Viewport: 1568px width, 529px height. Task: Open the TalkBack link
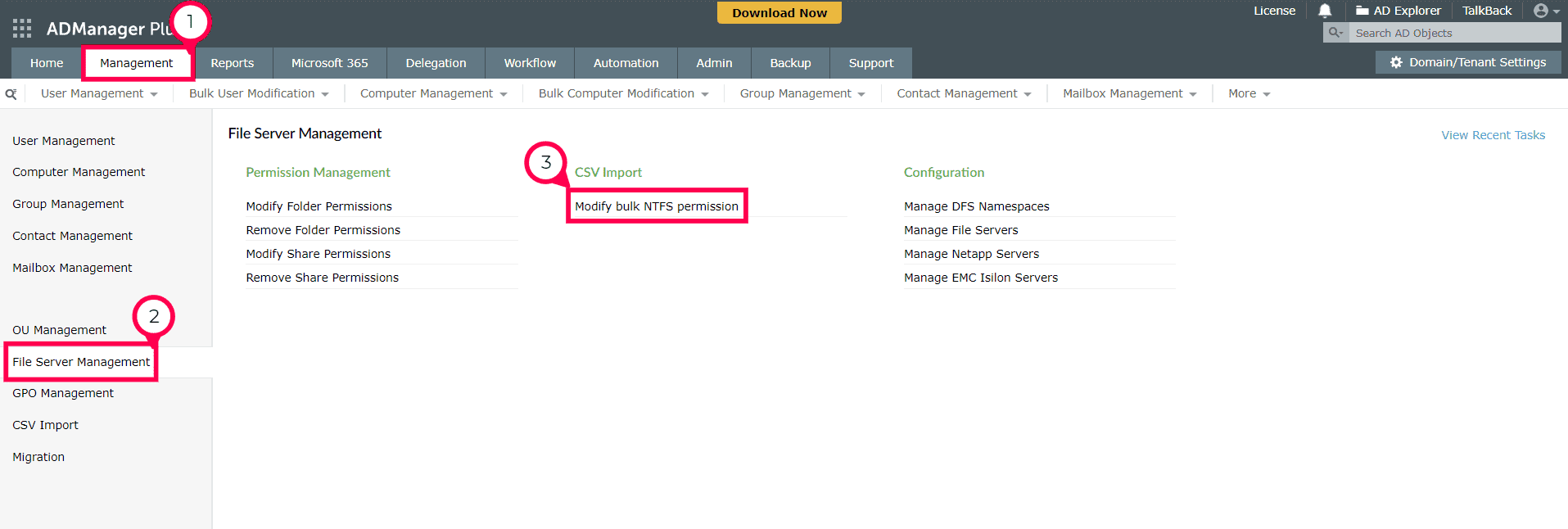[x=1487, y=11]
